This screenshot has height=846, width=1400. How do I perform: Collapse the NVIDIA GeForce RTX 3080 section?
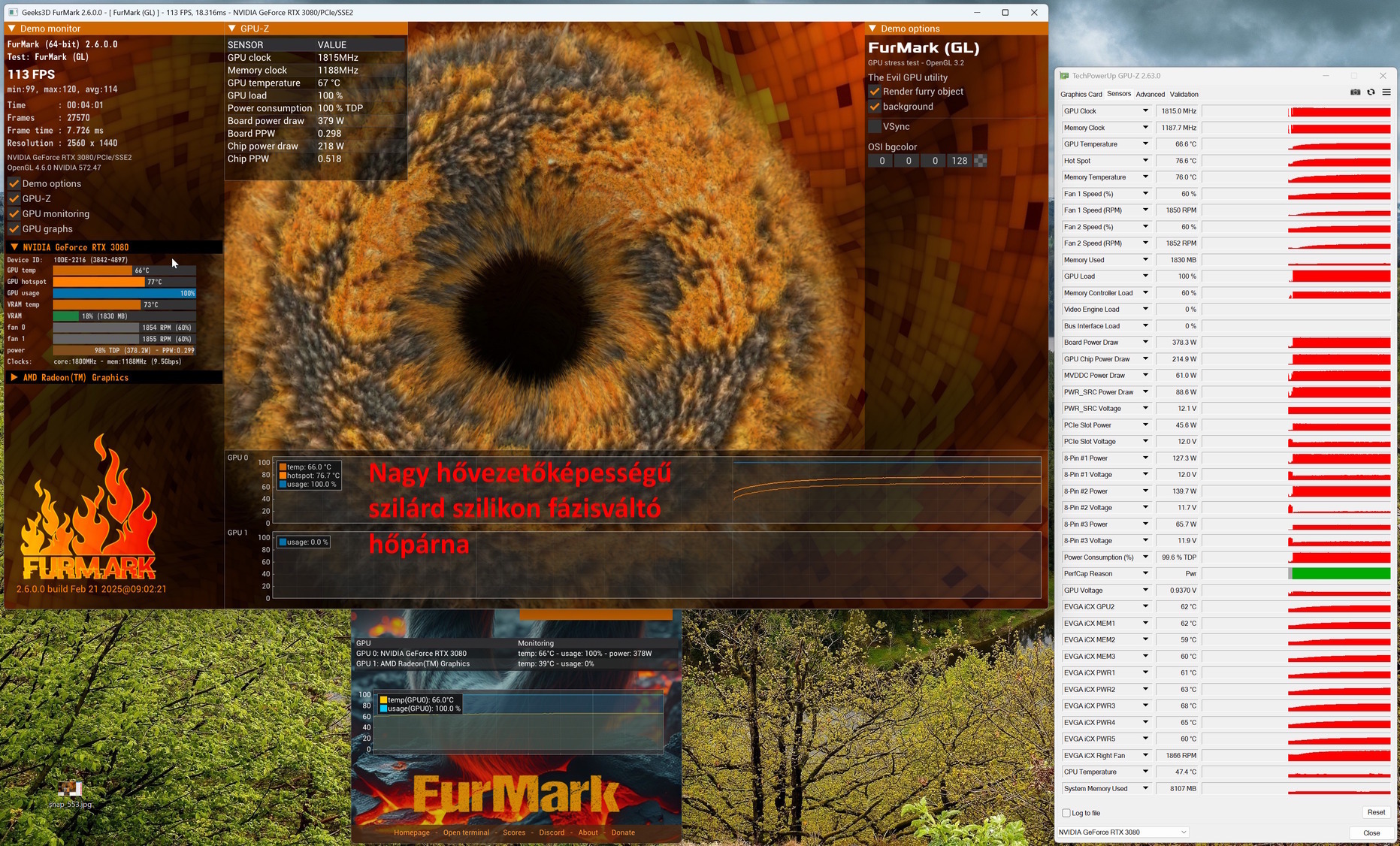coord(14,247)
